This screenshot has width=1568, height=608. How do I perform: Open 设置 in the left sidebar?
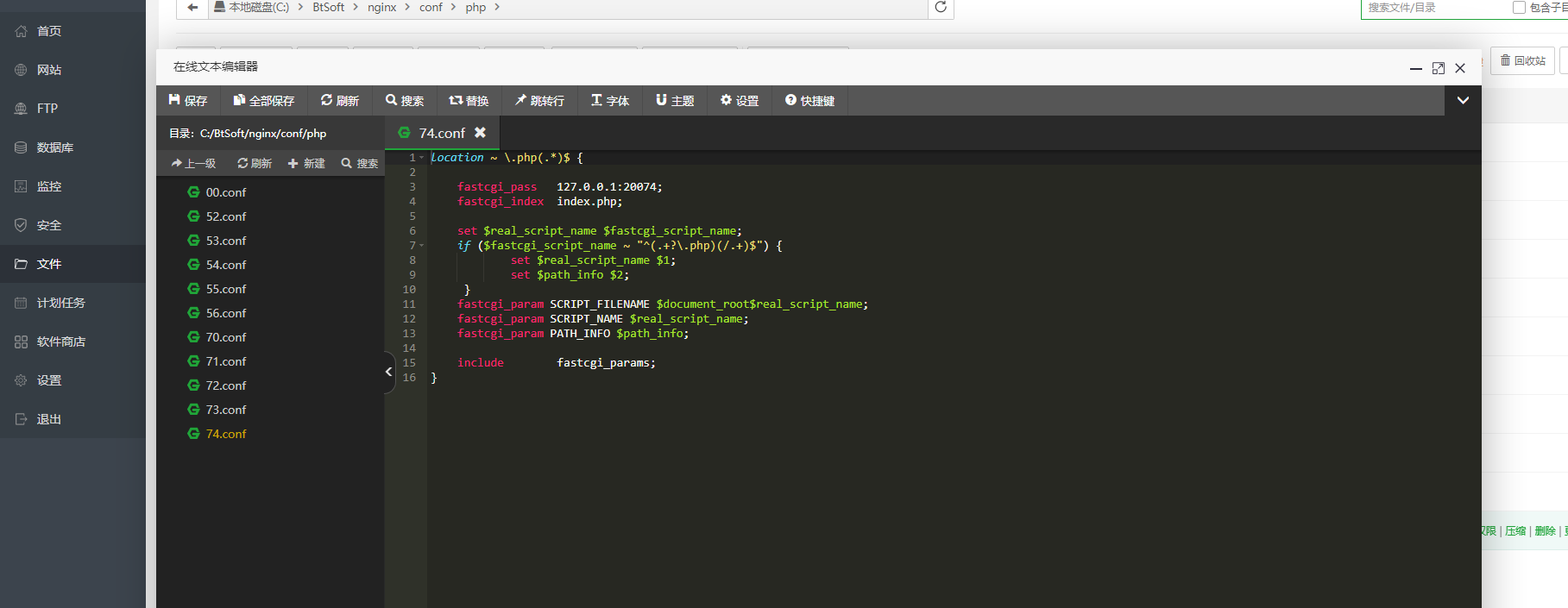(72, 380)
